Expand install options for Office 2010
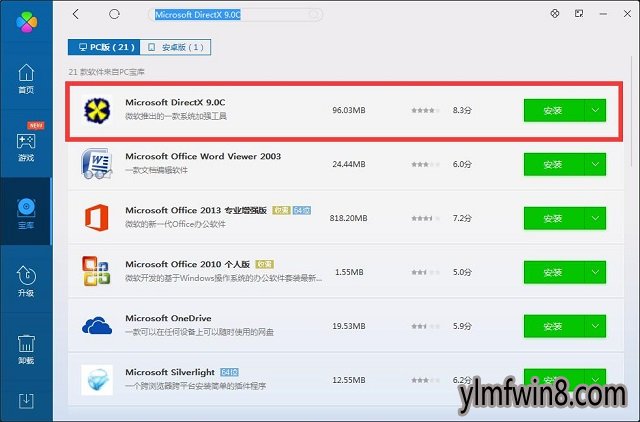Screen dimensions: 640x422 click(x=596, y=272)
